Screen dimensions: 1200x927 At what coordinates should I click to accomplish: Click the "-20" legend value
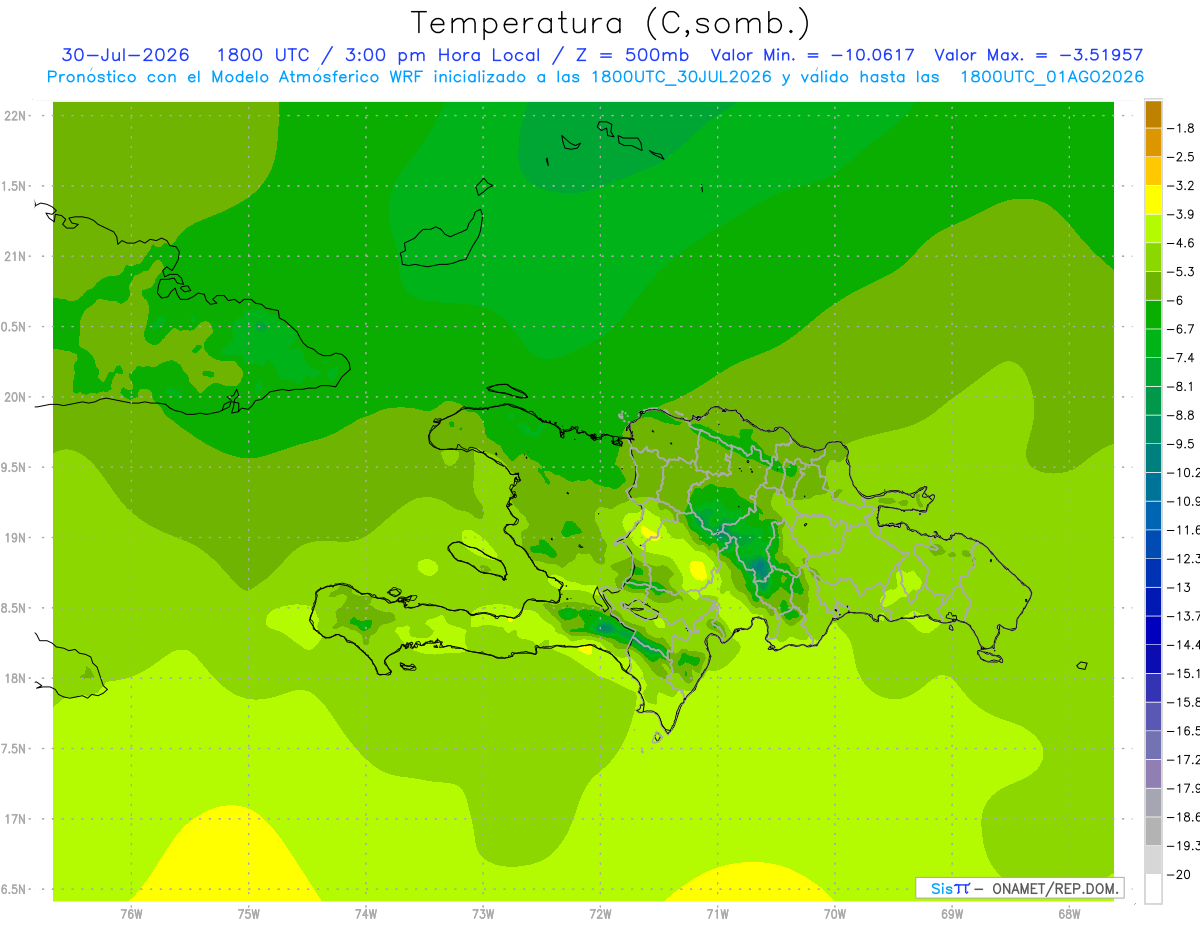[x=1179, y=874]
